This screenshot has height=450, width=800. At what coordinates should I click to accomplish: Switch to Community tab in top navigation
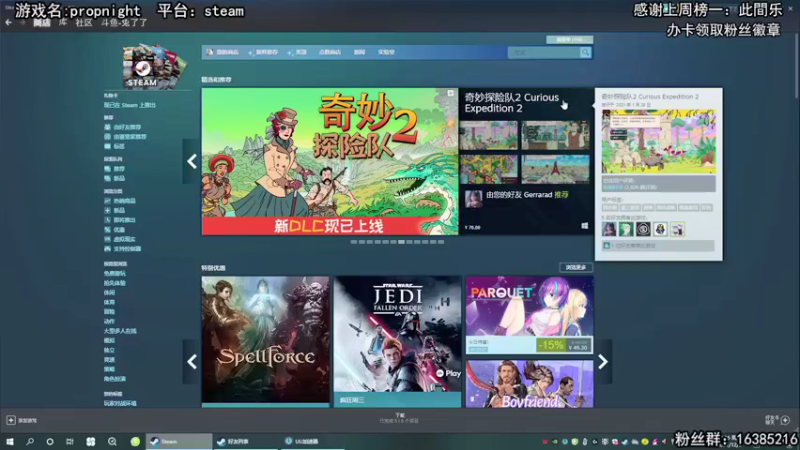[x=84, y=22]
